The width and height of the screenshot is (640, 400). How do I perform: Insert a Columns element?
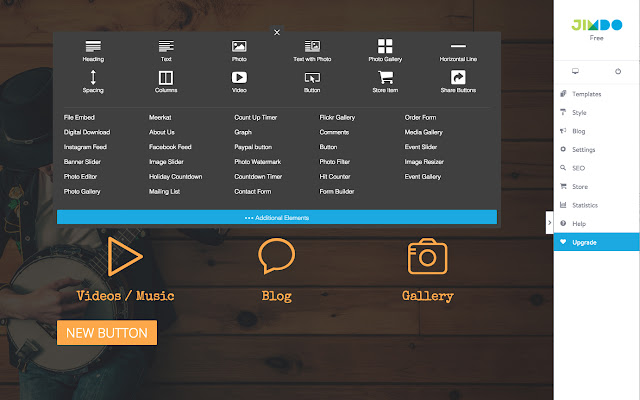166,82
